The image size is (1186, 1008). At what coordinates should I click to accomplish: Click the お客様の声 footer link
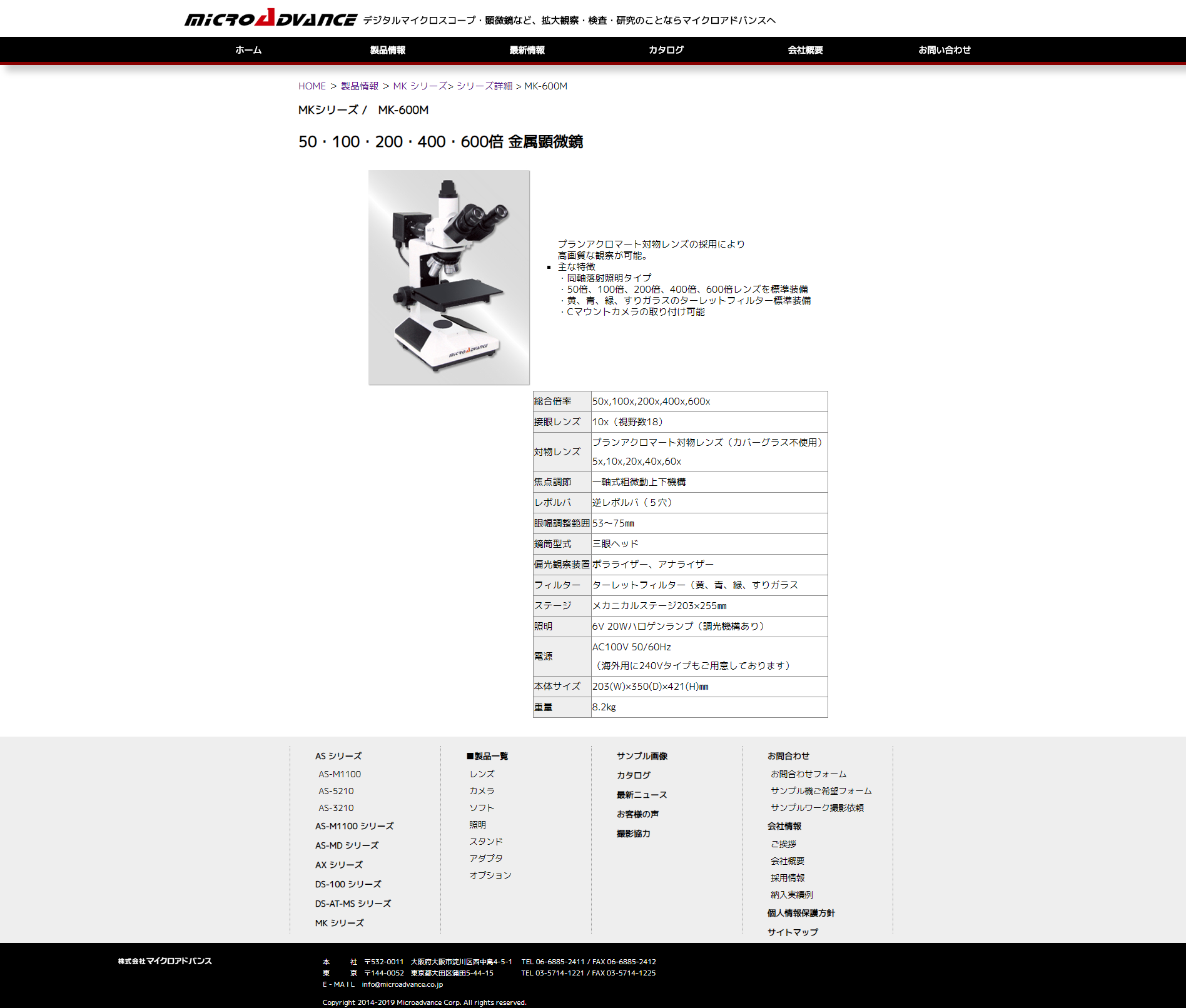(x=637, y=814)
